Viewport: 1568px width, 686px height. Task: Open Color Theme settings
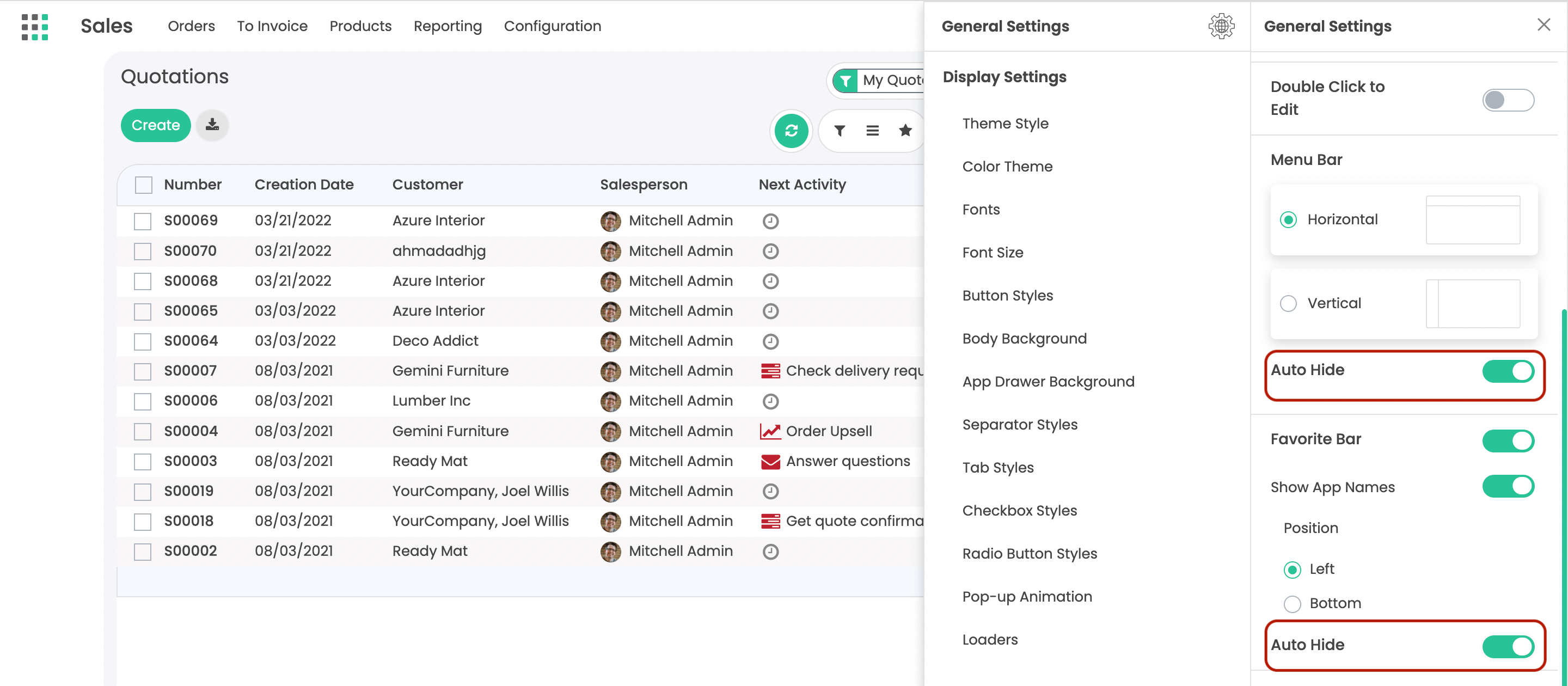(1007, 167)
